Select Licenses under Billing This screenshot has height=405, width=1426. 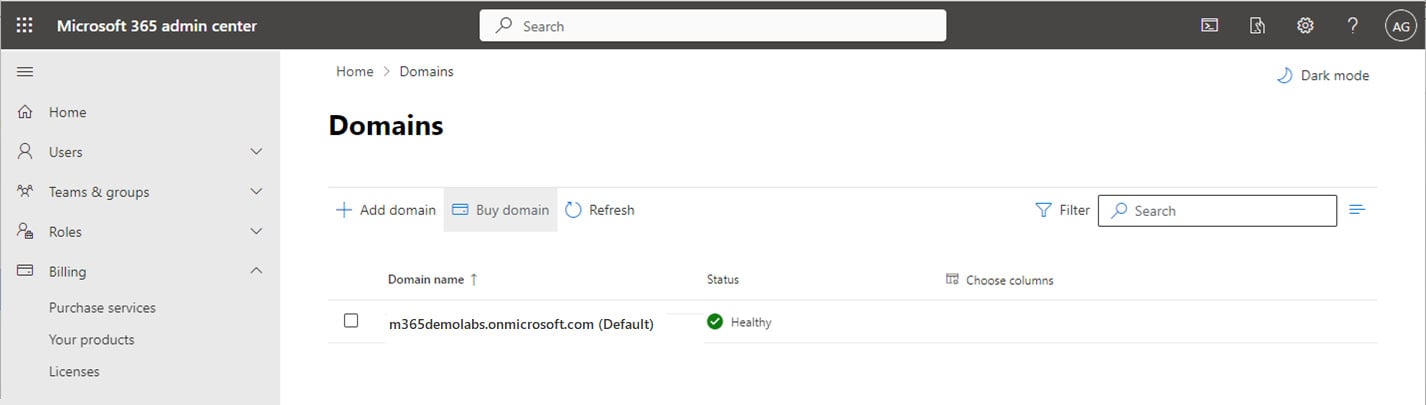pos(74,372)
